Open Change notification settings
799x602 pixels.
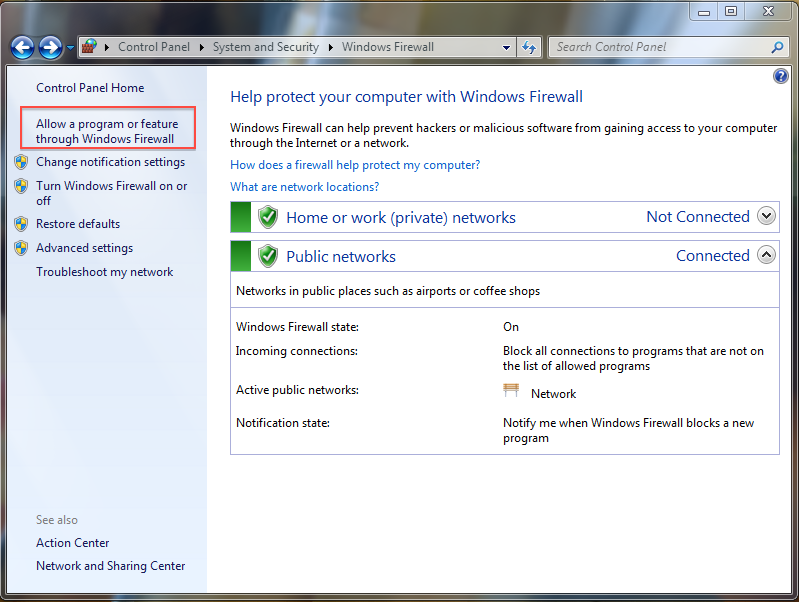(111, 162)
